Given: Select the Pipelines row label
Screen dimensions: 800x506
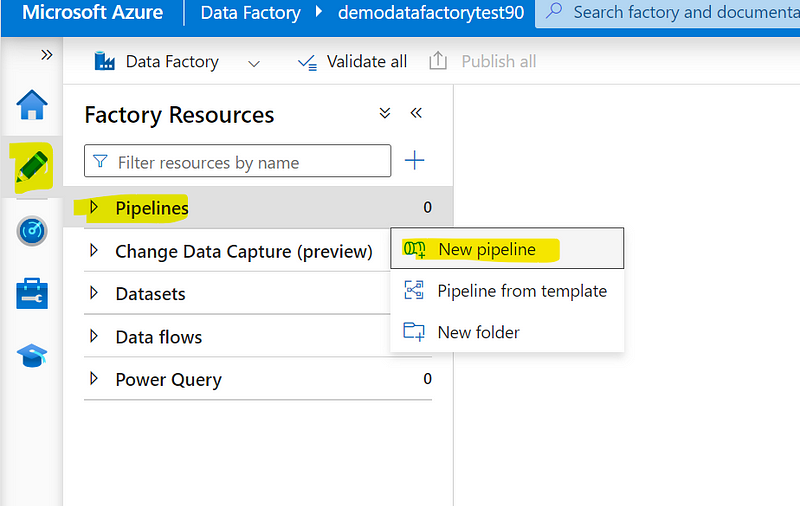Looking at the screenshot, I should (152, 208).
